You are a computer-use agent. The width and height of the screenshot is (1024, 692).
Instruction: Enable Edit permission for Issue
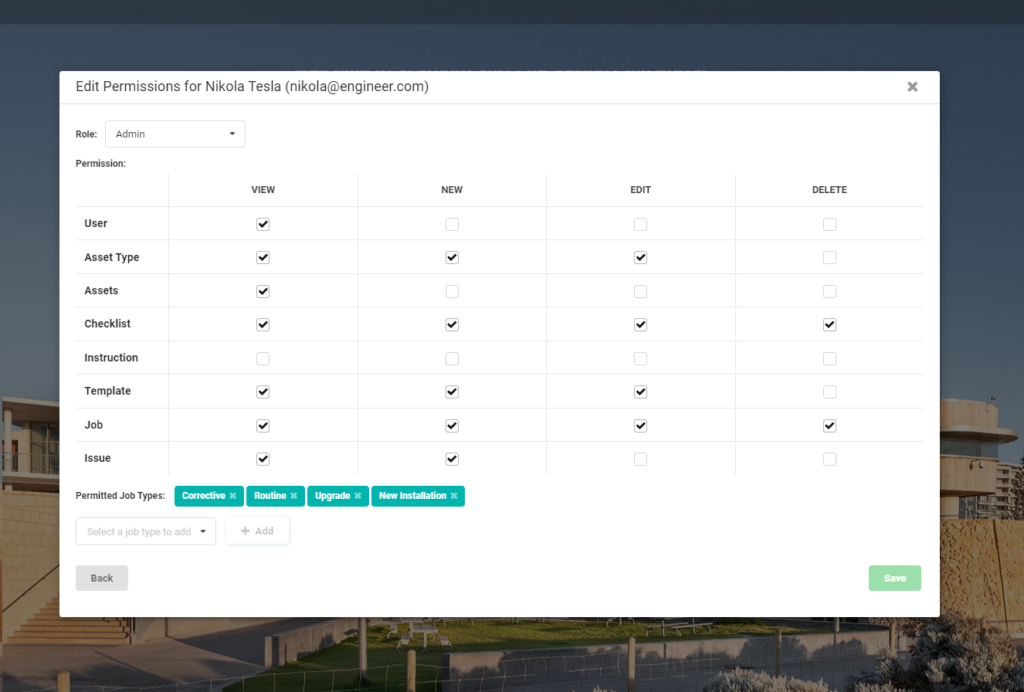point(640,459)
